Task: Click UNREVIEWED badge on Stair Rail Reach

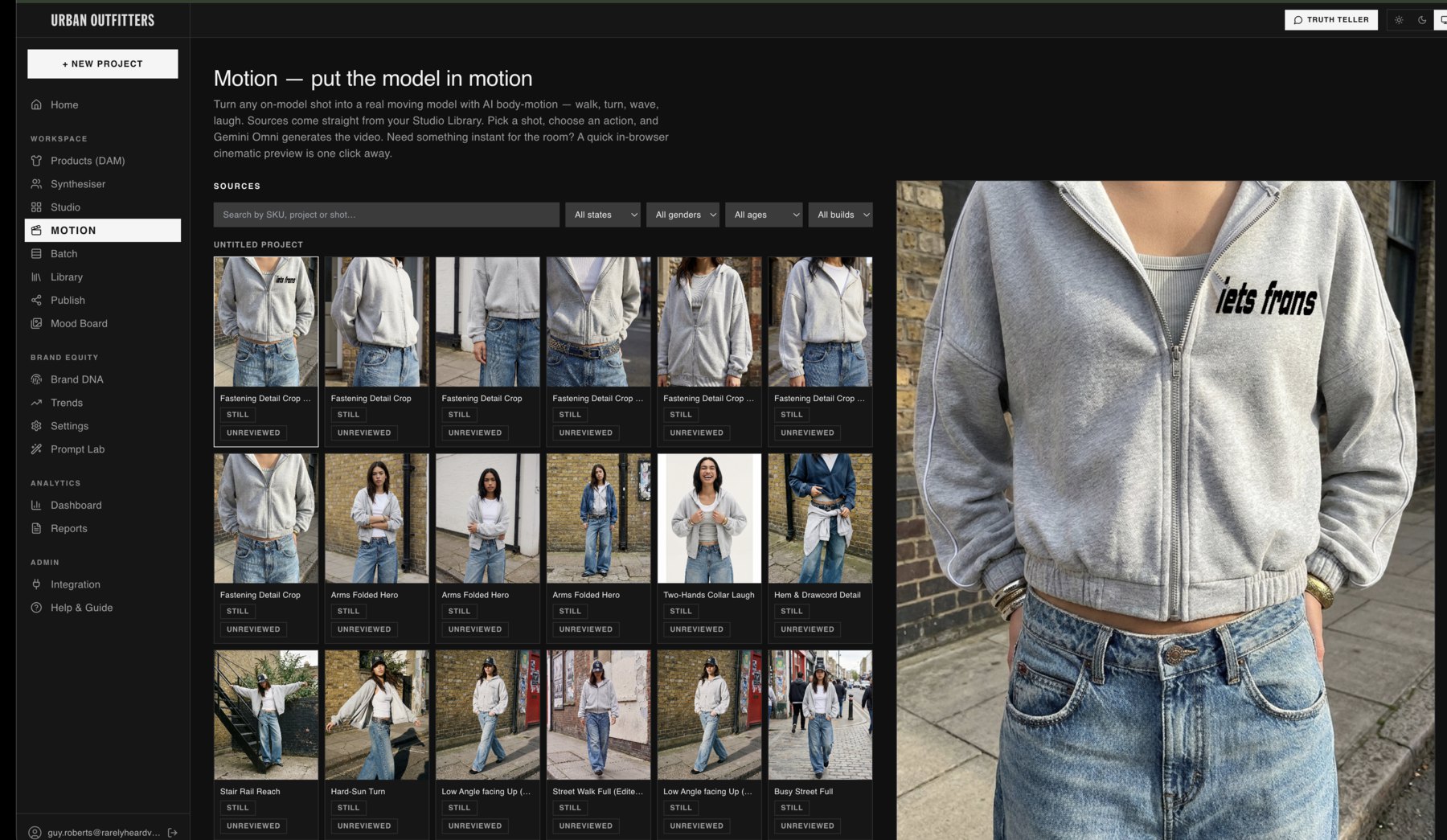Action: point(253,826)
